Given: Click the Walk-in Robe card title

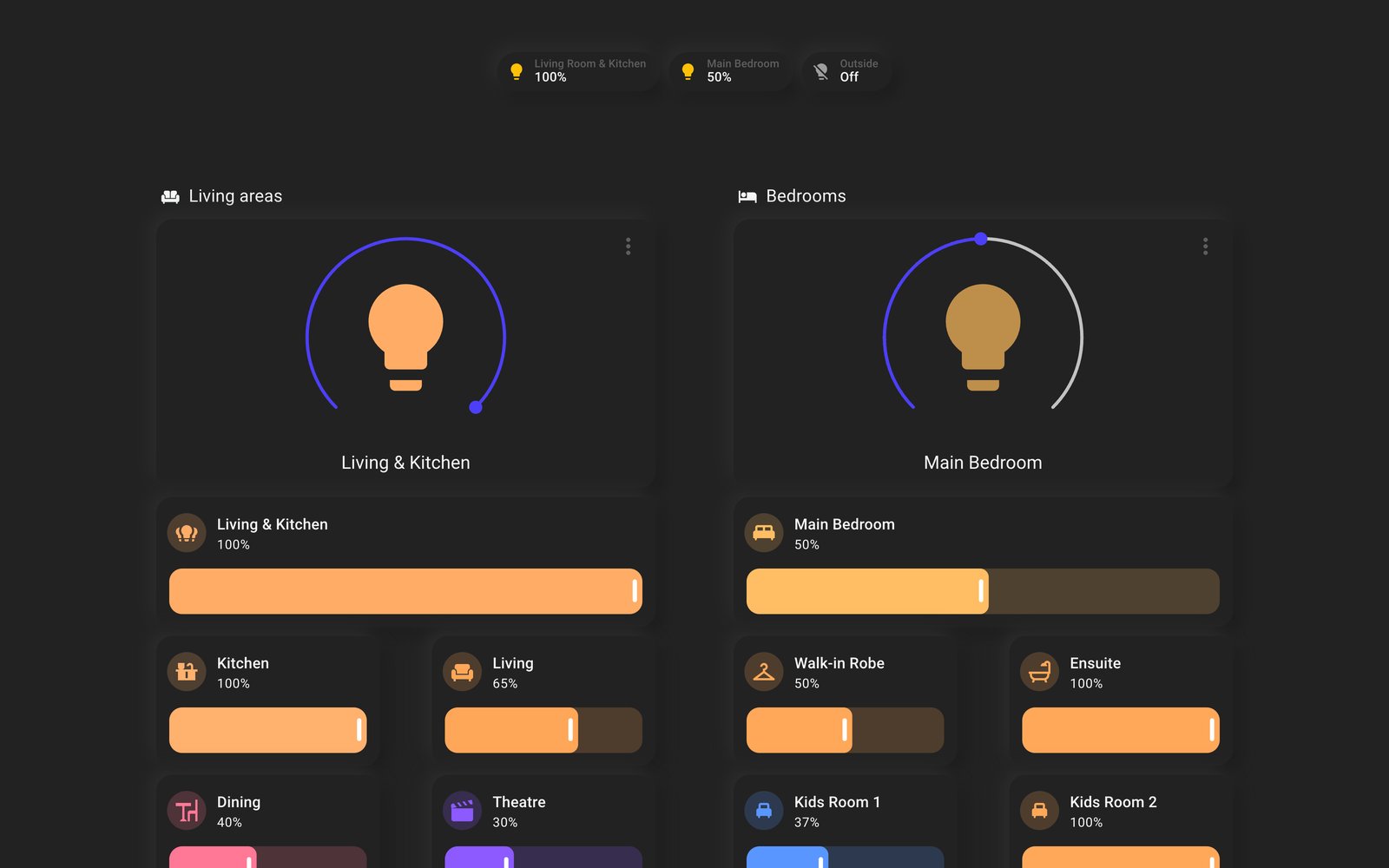Looking at the screenshot, I should (839, 663).
